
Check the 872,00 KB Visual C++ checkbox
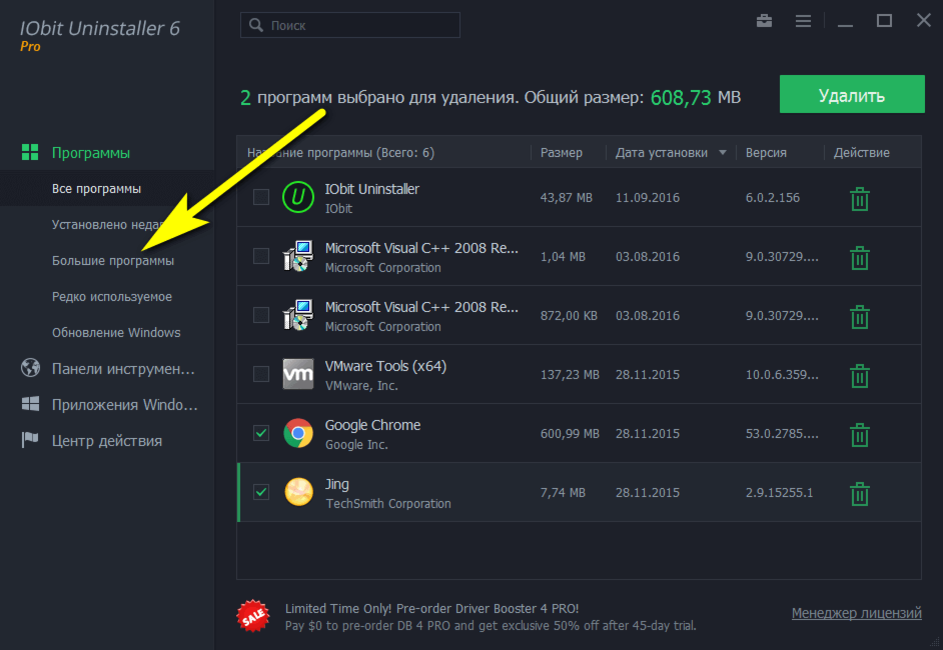click(261, 315)
